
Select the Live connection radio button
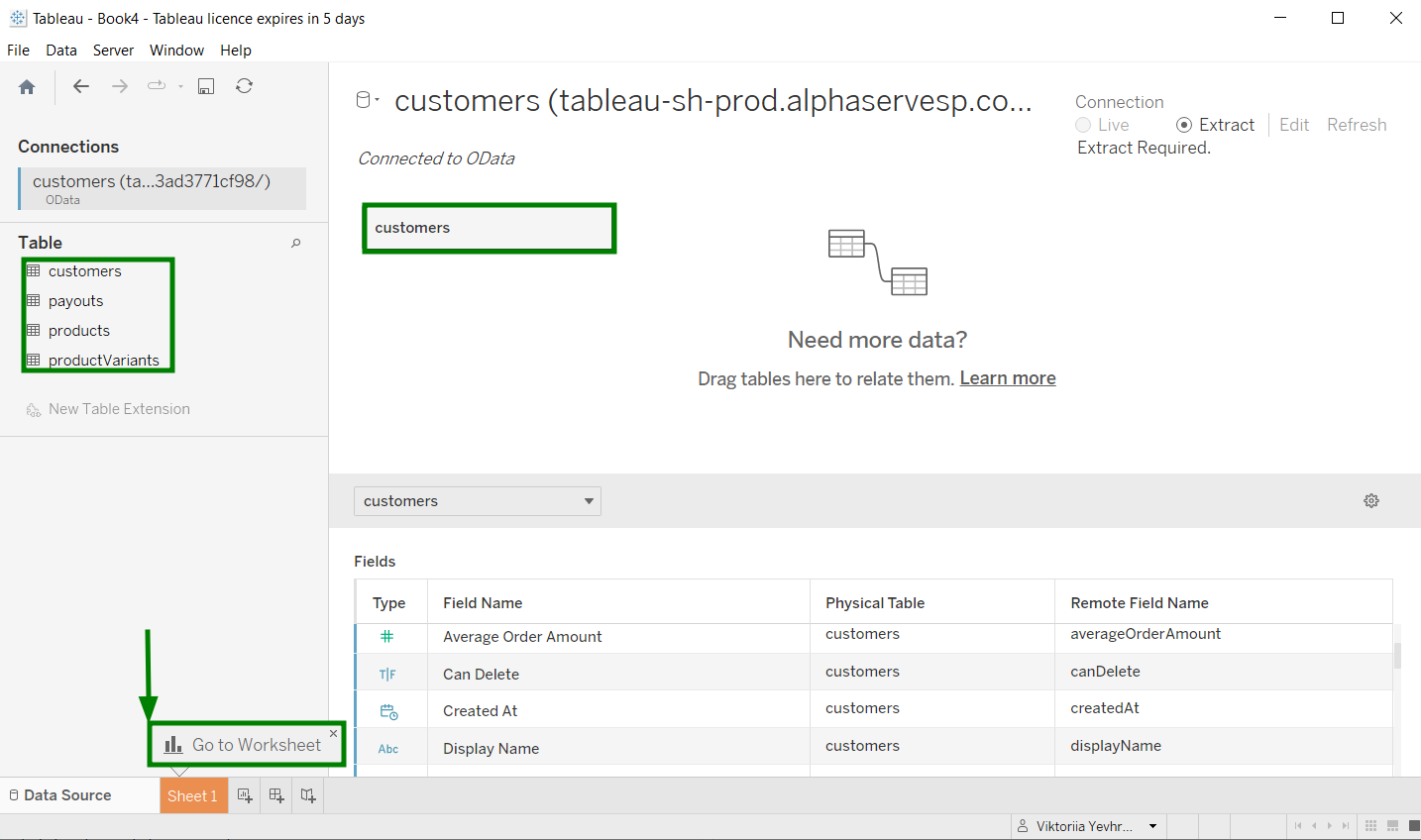[x=1082, y=125]
